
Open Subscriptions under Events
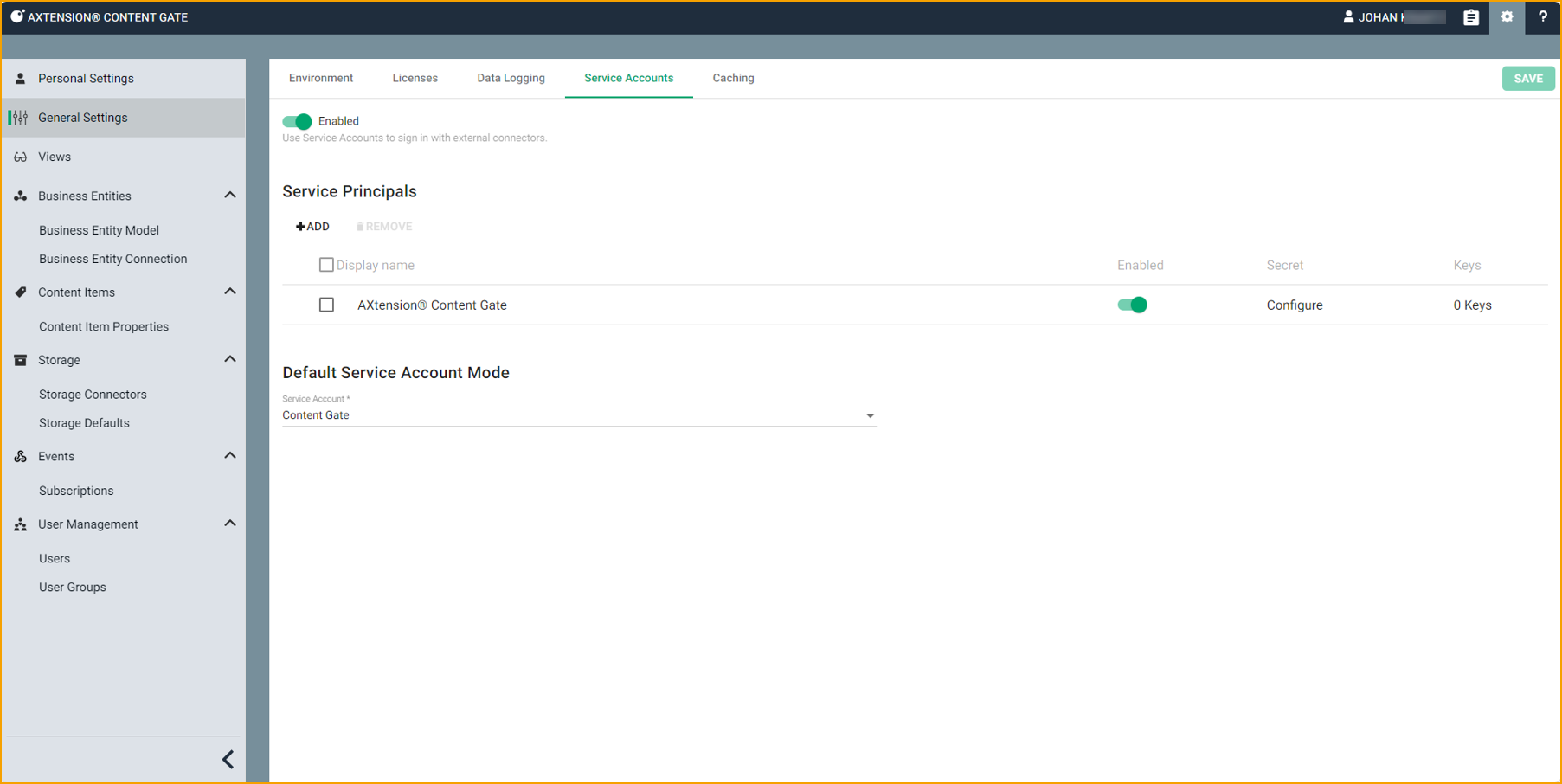point(76,491)
